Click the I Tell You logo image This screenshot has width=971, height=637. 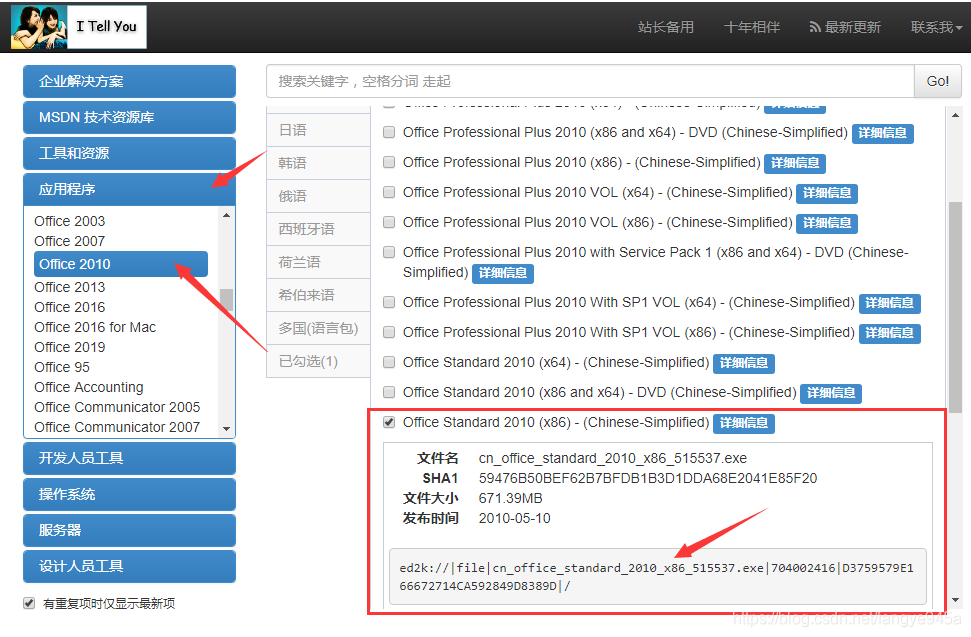click(x=79, y=27)
